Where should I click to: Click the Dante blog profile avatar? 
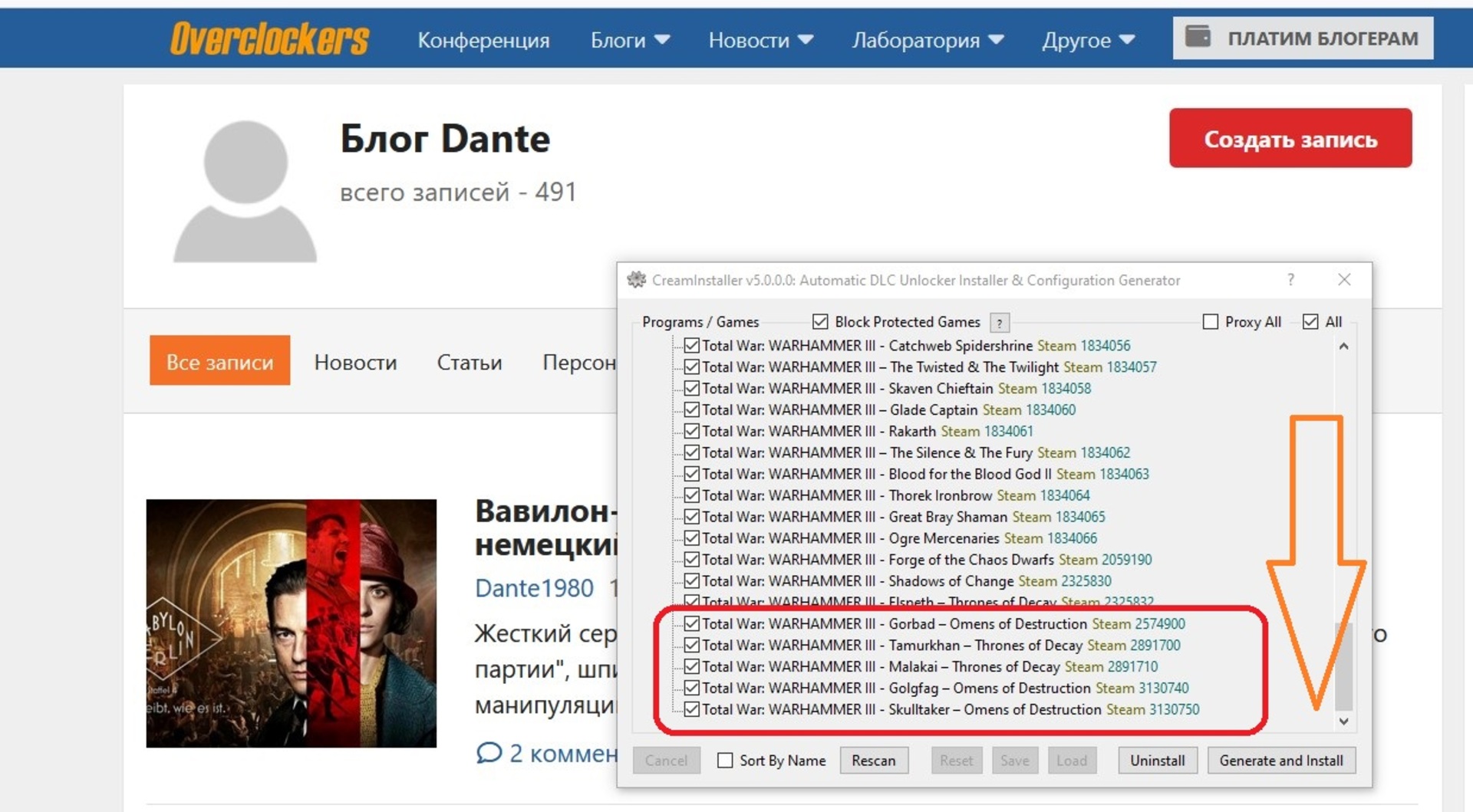(245, 192)
